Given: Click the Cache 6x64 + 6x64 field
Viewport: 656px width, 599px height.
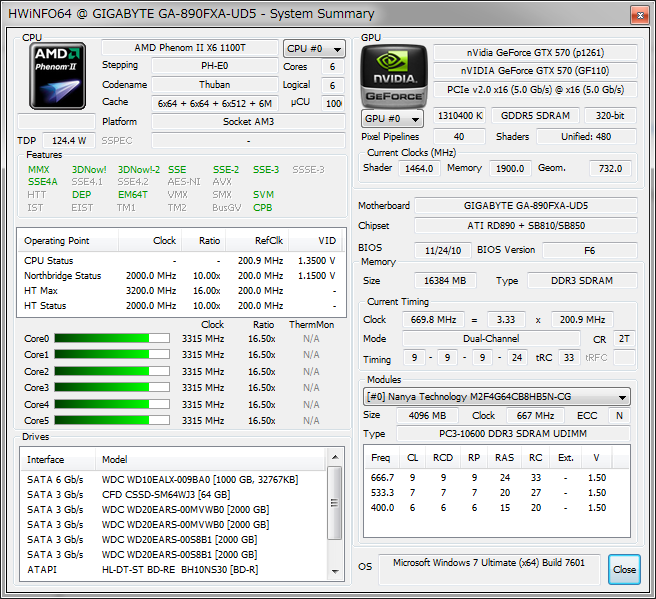Looking at the screenshot, I should click(215, 103).
